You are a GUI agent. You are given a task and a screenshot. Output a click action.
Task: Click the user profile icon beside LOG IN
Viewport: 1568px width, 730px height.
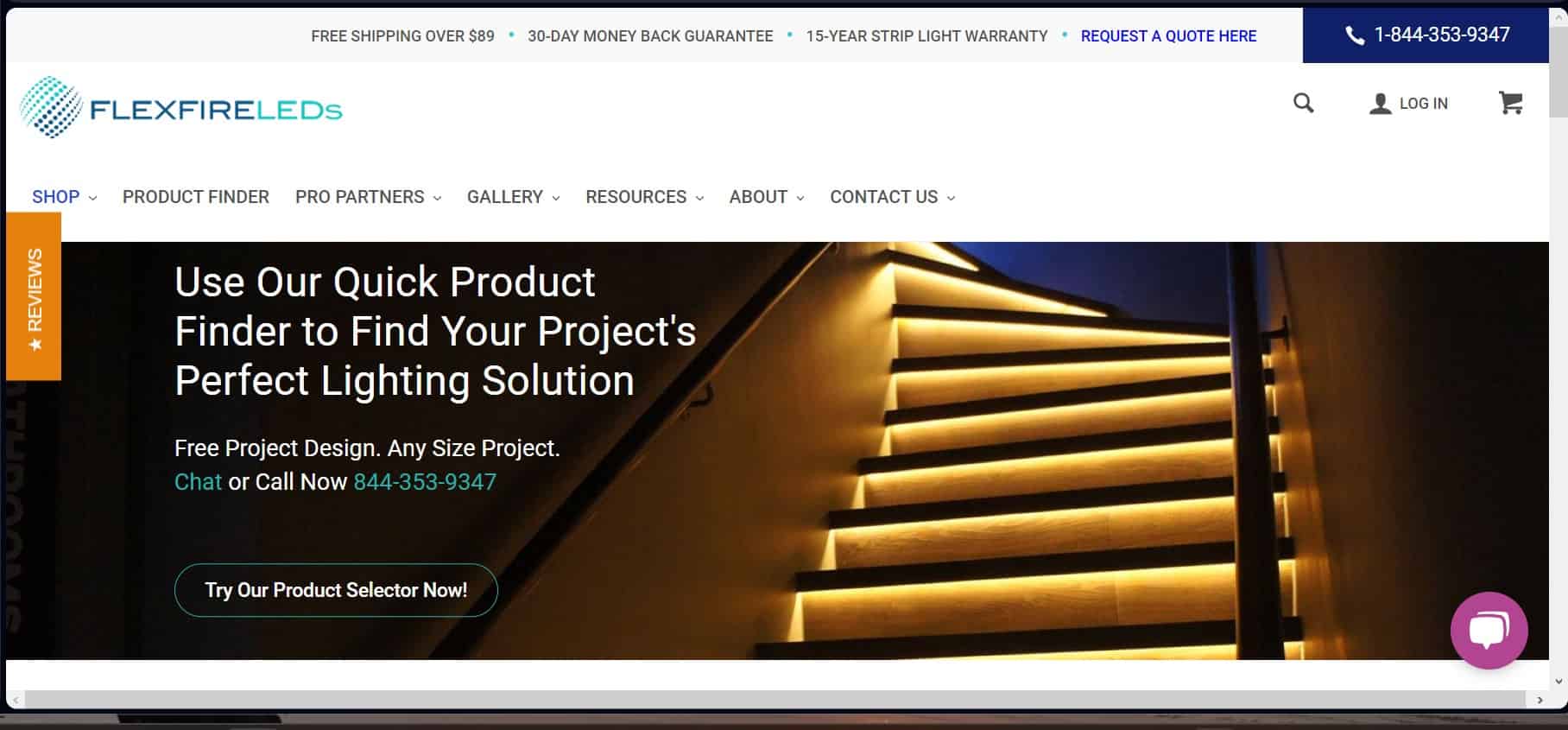pos(1380,104)
